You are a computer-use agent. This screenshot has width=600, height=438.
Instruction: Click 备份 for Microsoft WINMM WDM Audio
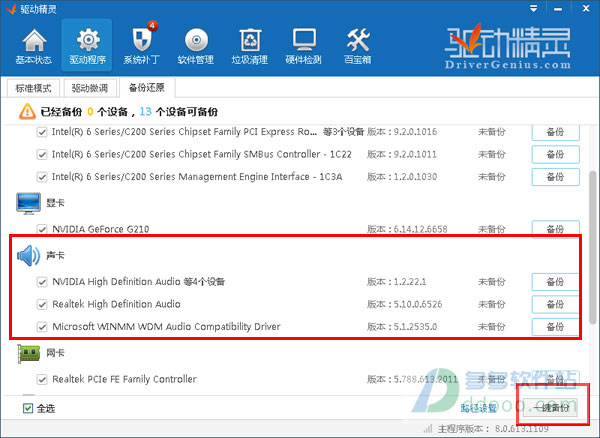(x=555, y=327)
